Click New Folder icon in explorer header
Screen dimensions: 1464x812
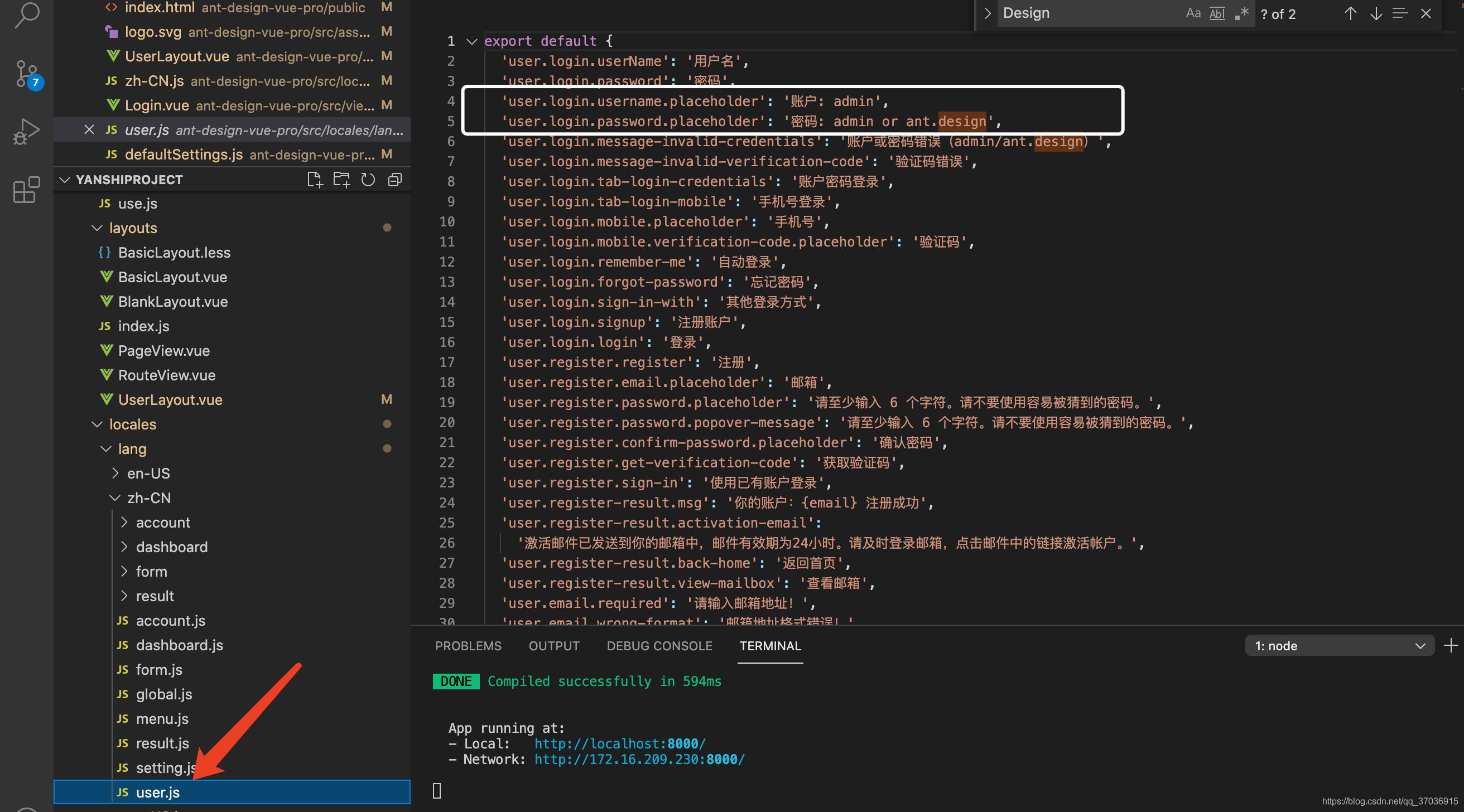[341, 180]
